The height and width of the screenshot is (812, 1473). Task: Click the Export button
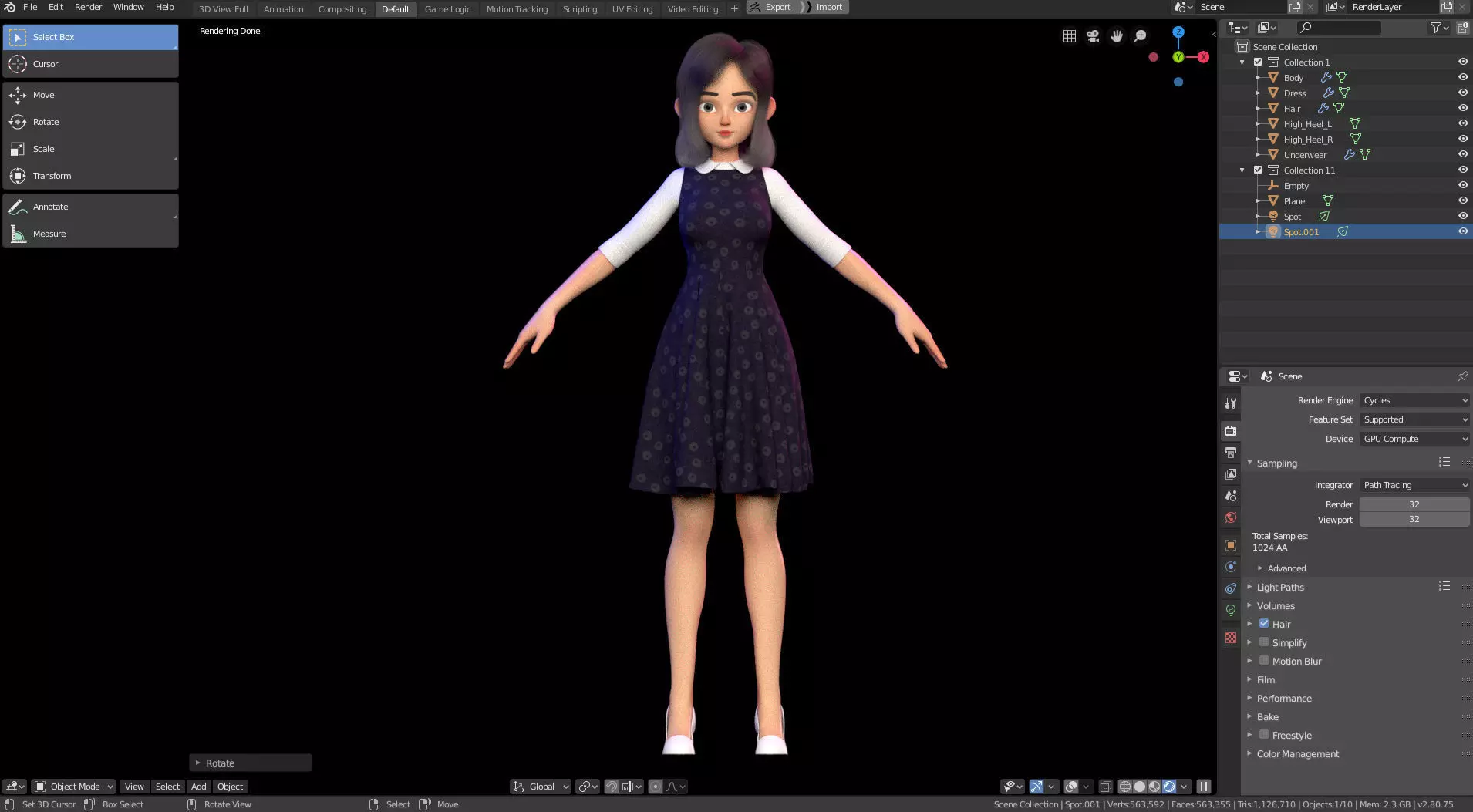tap(770, 7)
